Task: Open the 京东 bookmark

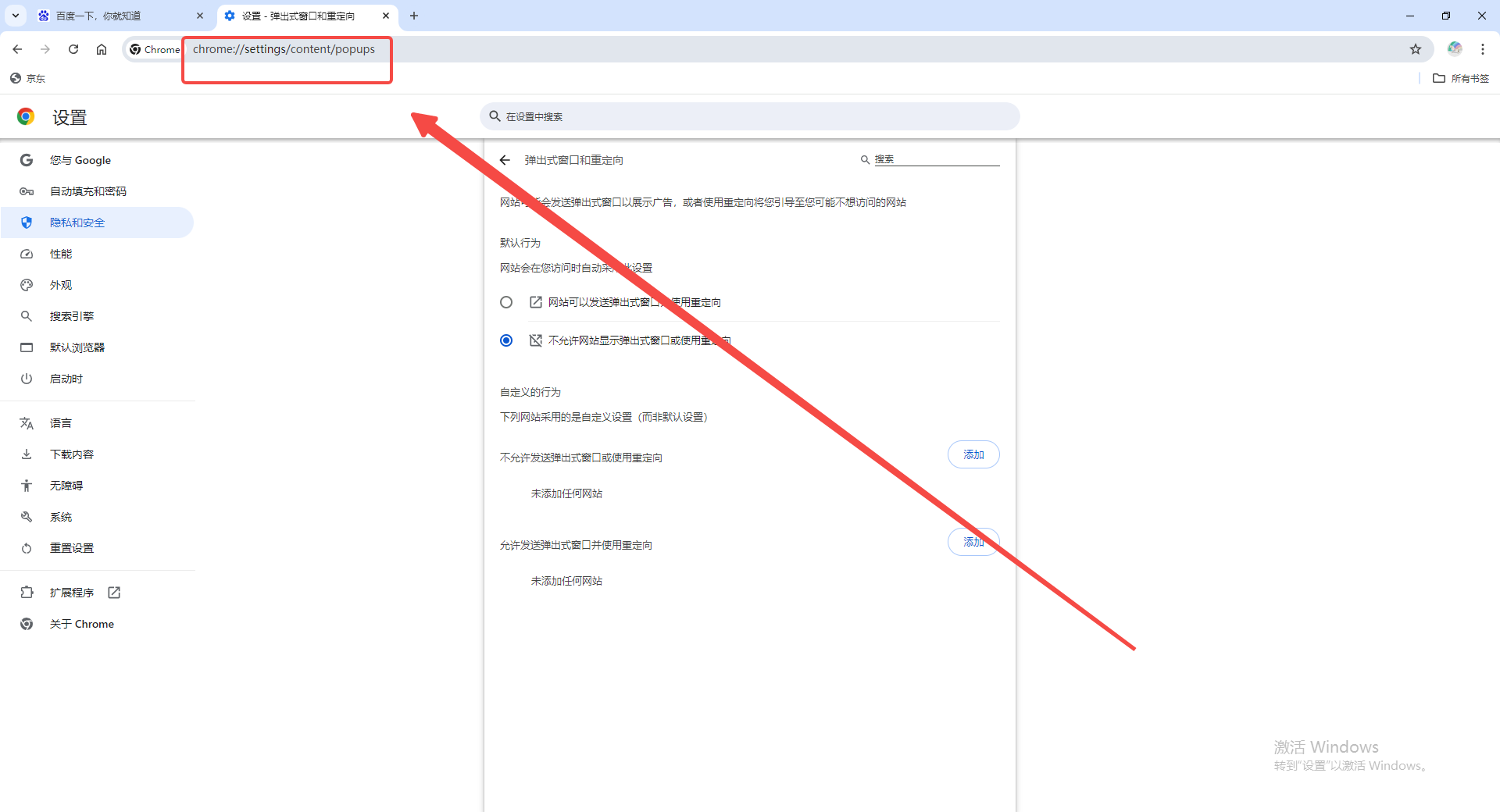Action: 28,78
